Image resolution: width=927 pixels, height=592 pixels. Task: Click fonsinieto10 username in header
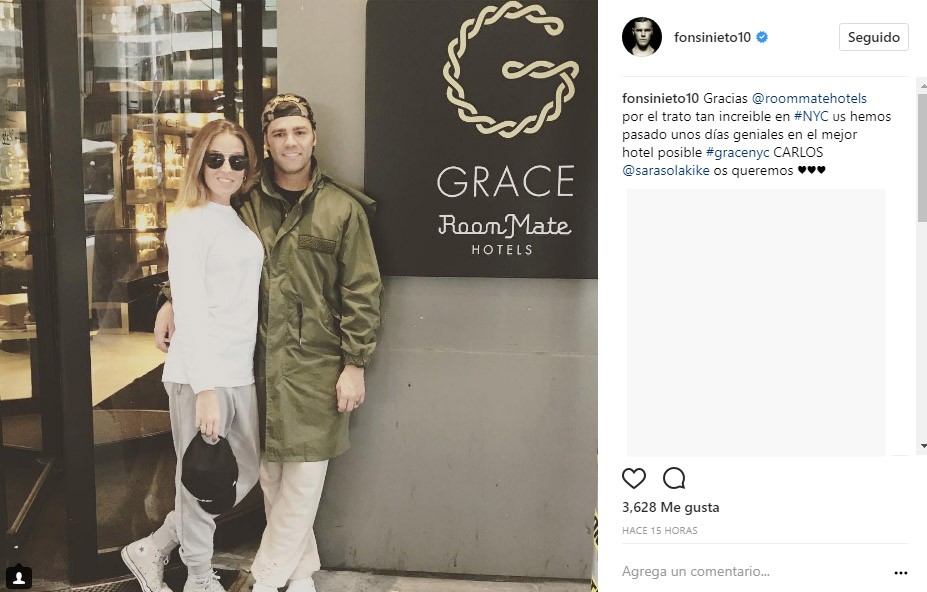pos(712,37)
